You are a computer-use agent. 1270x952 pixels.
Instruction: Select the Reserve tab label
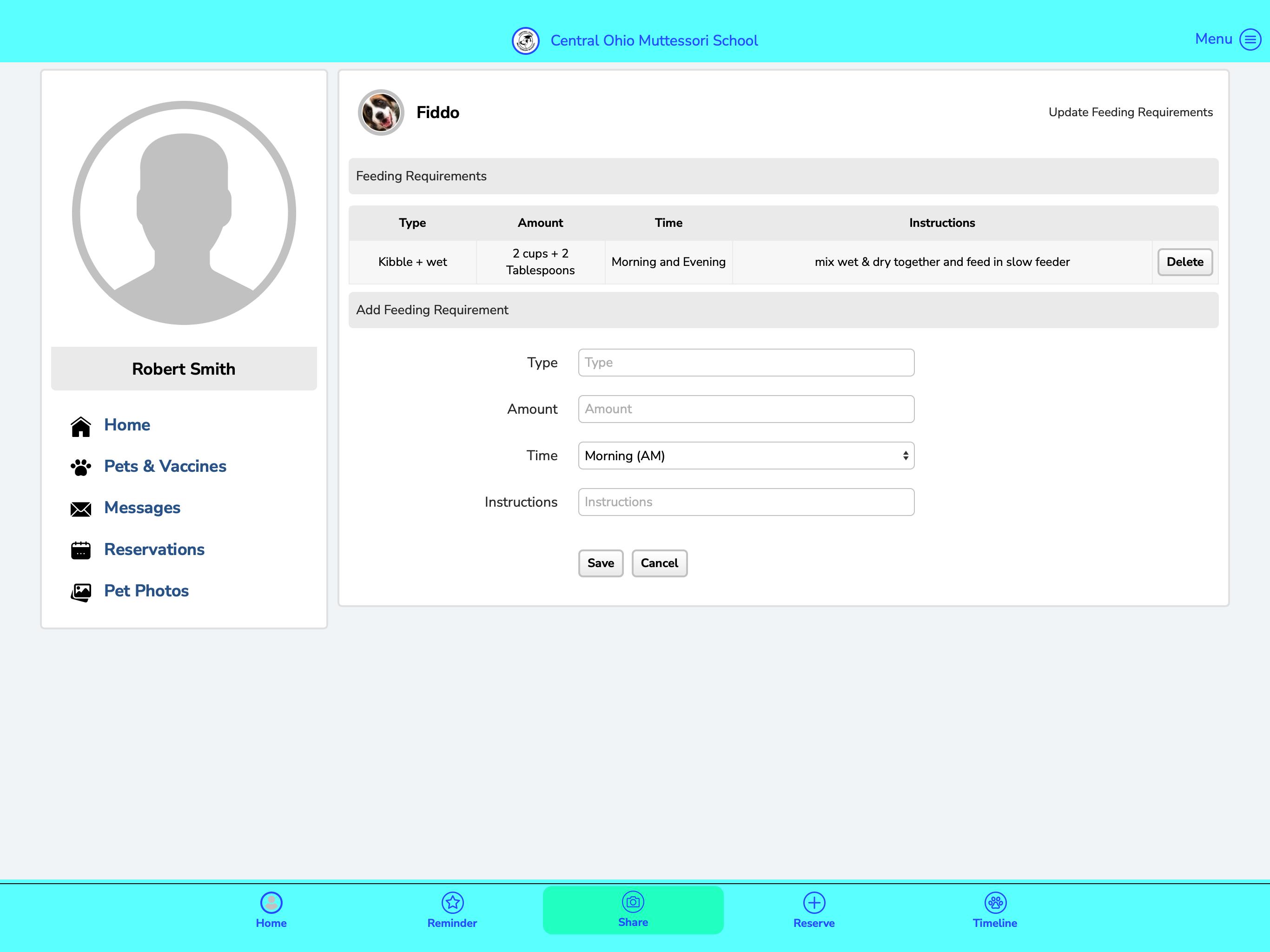814,923
